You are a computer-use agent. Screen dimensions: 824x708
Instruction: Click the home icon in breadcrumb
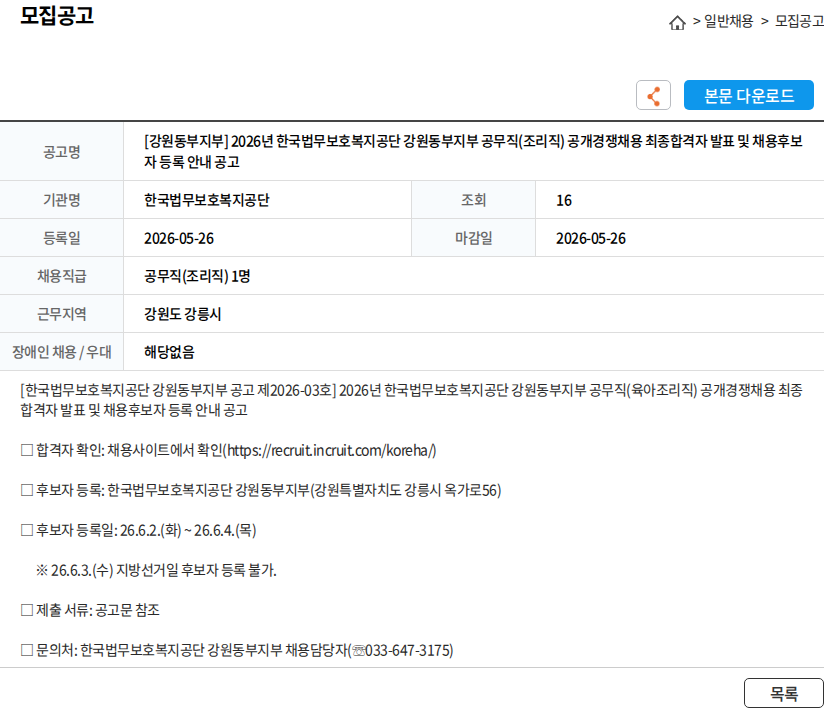click(x=677, y=23)
